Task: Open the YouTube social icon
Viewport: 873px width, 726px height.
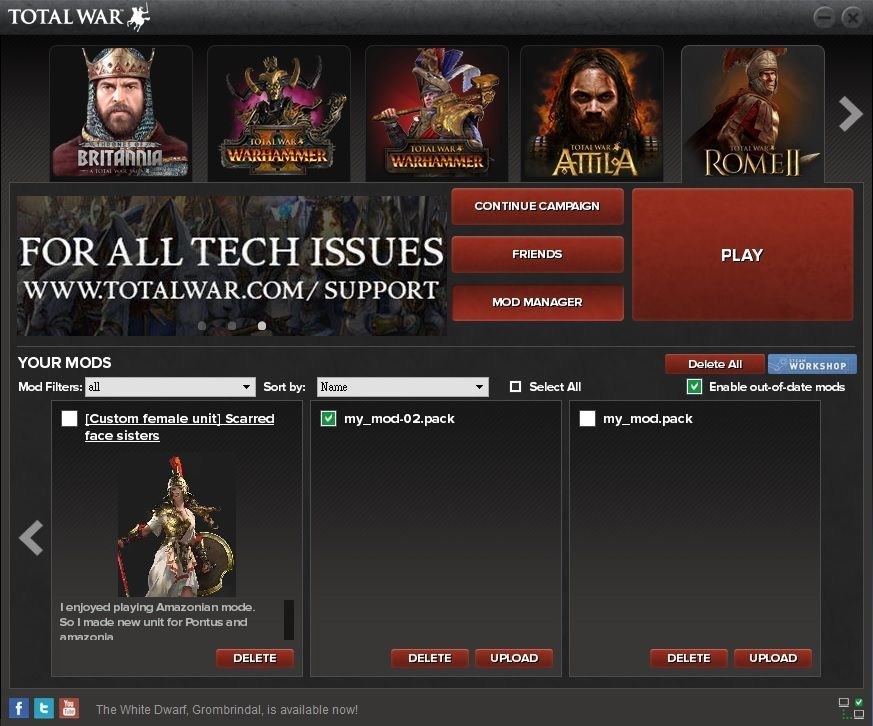Action: click(68, 708)
